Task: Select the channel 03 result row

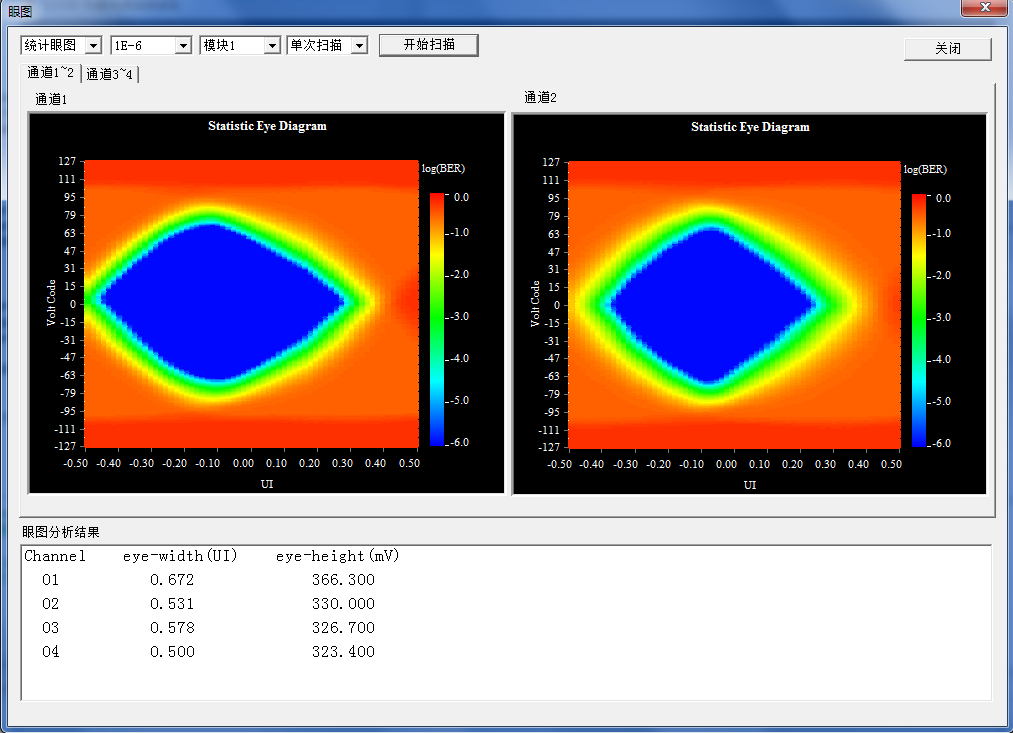Action: pyautogui.click(x=200, y=628)
